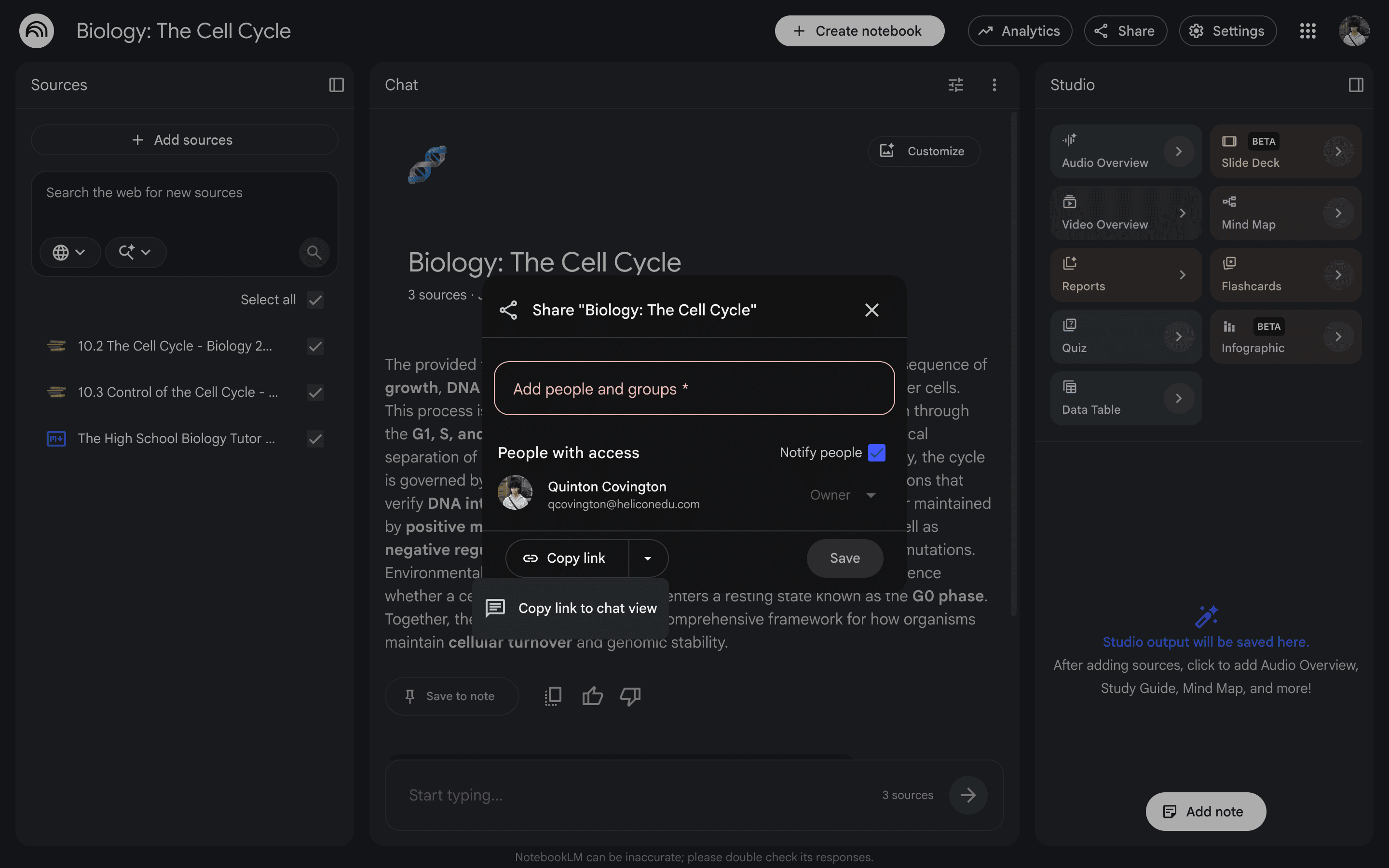Viewport: 1389px width, 868px height.
Task: Click Save in Share dialog
Action: pyautogui.click(x=844, y=558)
